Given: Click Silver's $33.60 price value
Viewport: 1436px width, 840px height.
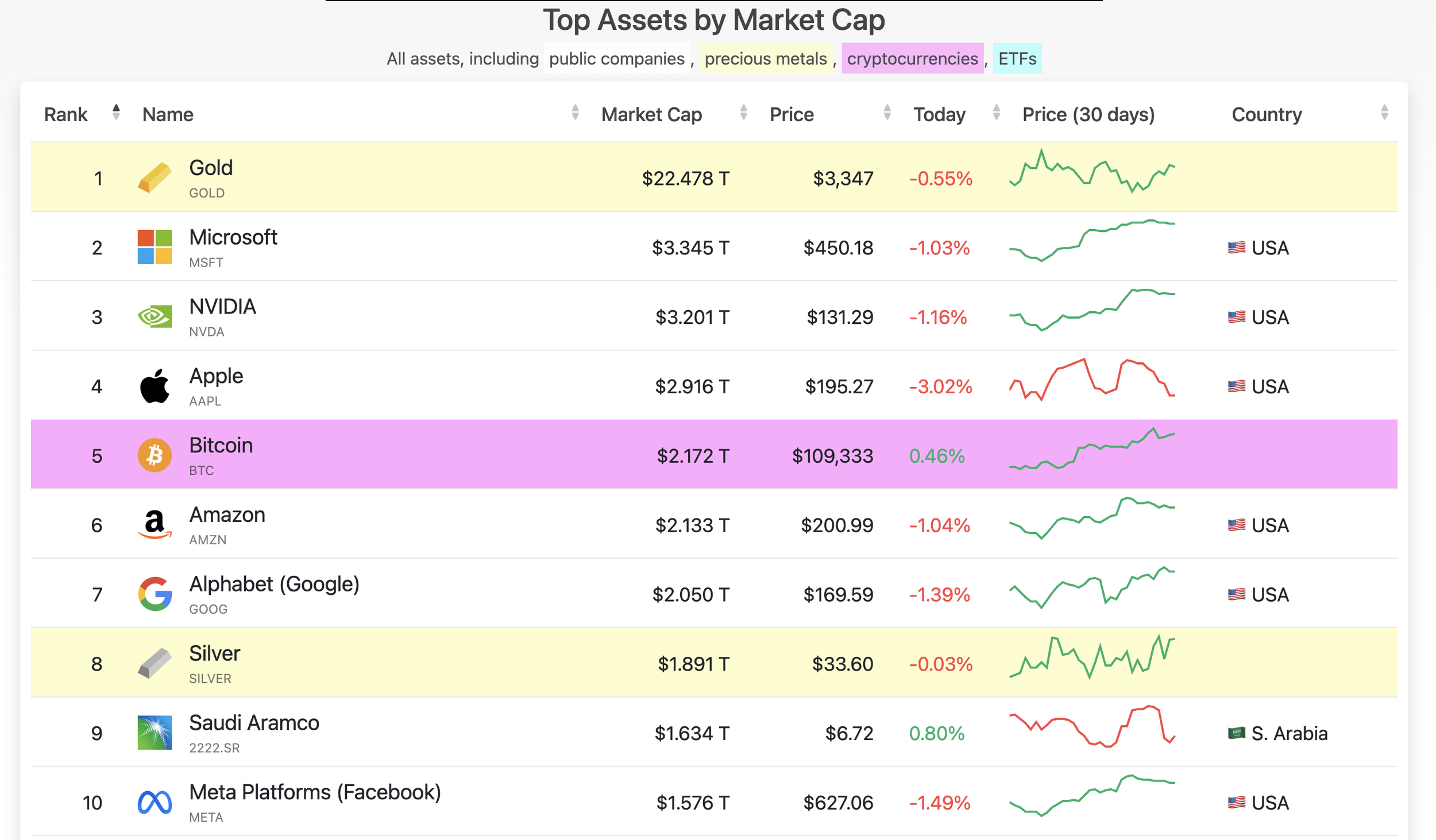Looking at the screenshot, I should 842,664.
